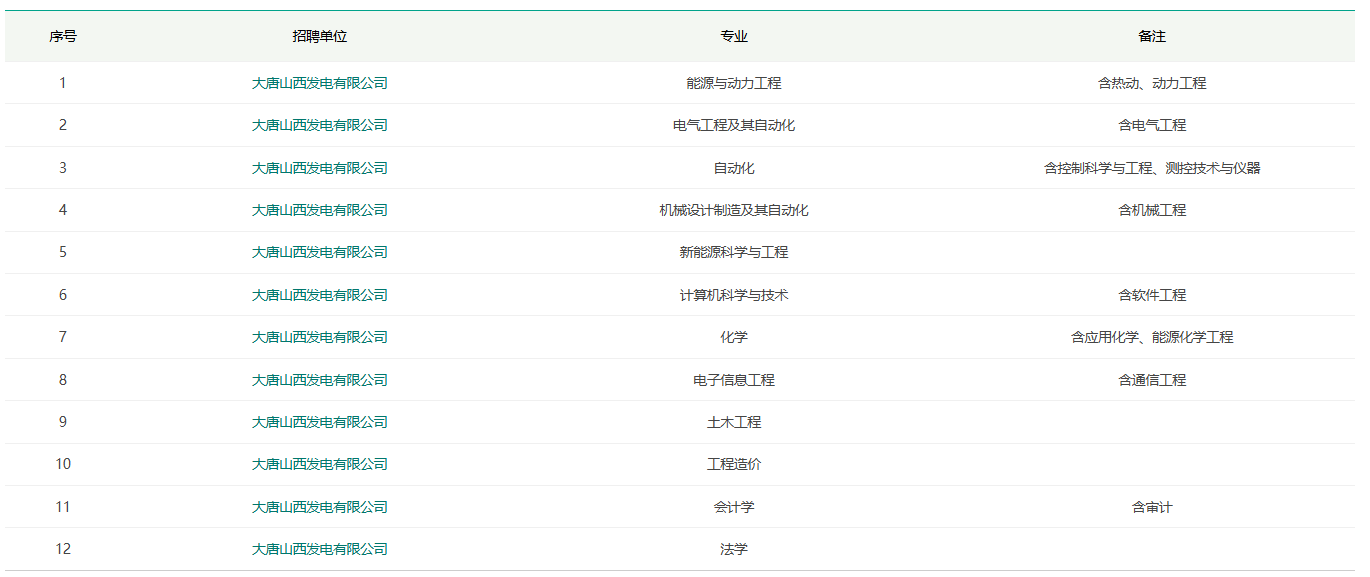Click company link for 计算机科学与技术 row

click(x=319, y=295)
